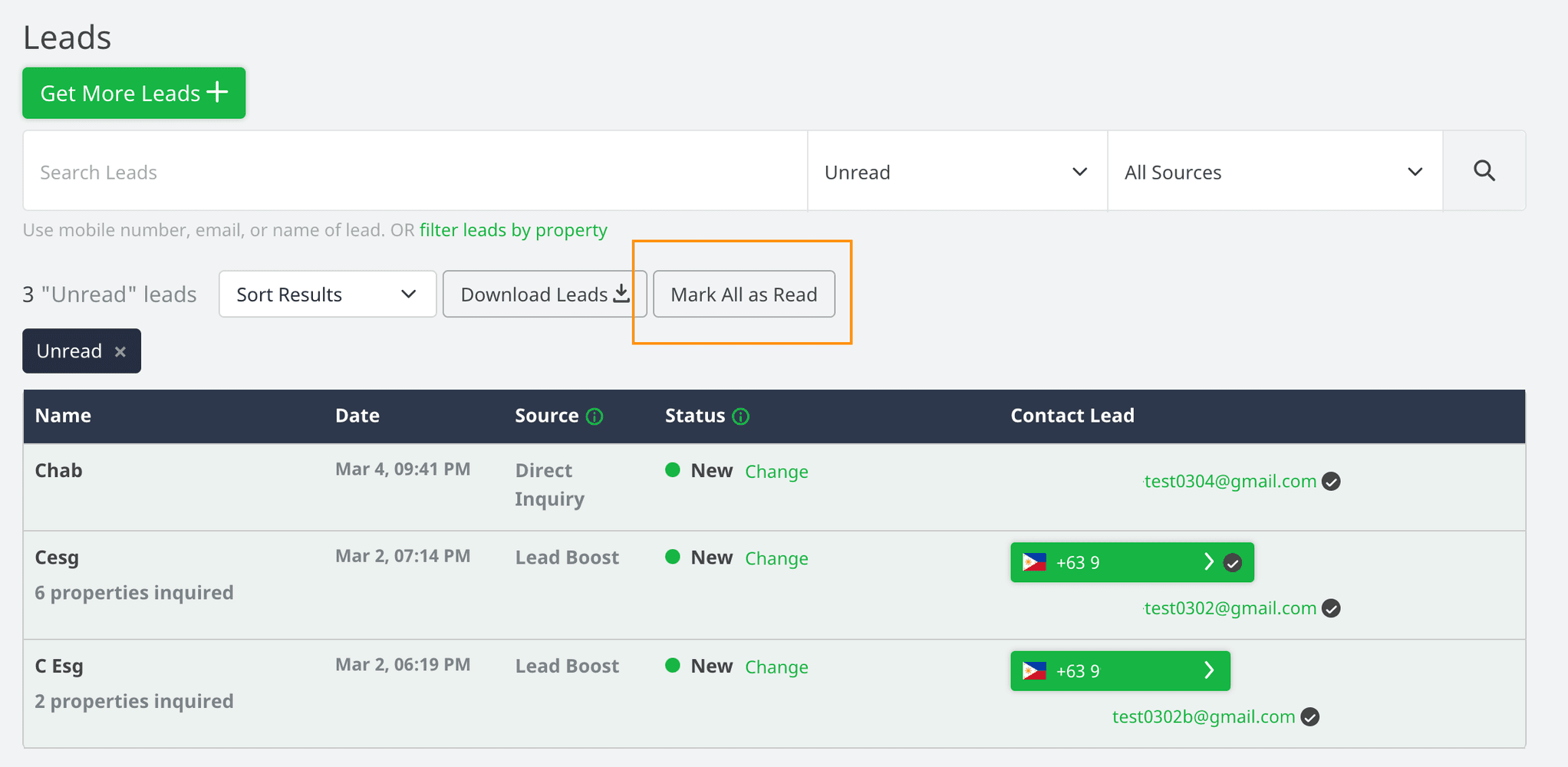Open the Unread status filter dropdown
The width and height of the screenshot is (1568, 767).
[956, 171]
